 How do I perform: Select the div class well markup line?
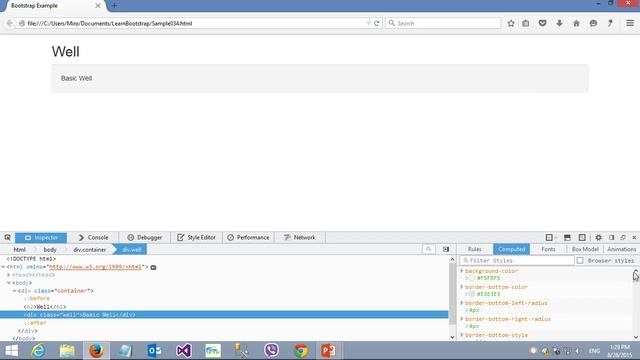tap(224, 315)
